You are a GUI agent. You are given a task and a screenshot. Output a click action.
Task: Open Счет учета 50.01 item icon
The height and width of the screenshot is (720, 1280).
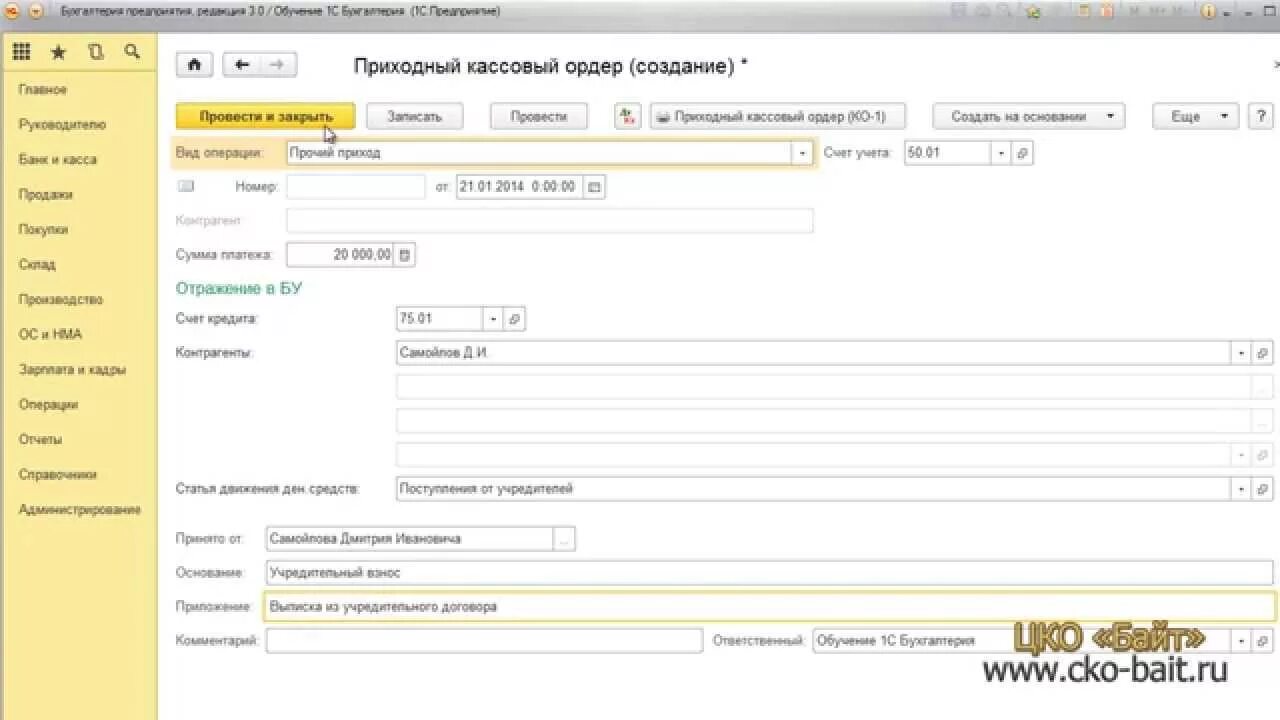pyautogui.click(x=1022, y=153)
